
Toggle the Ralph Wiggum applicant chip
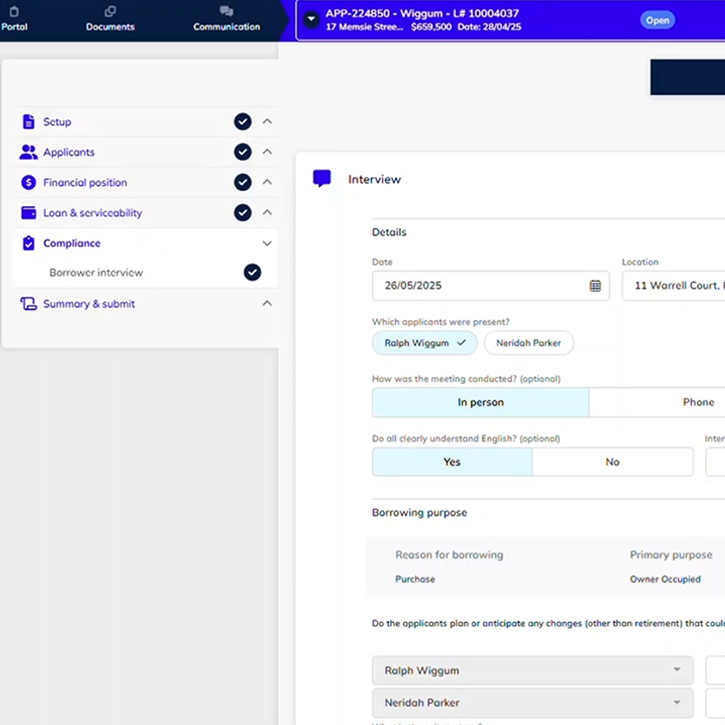click(424, 343)
